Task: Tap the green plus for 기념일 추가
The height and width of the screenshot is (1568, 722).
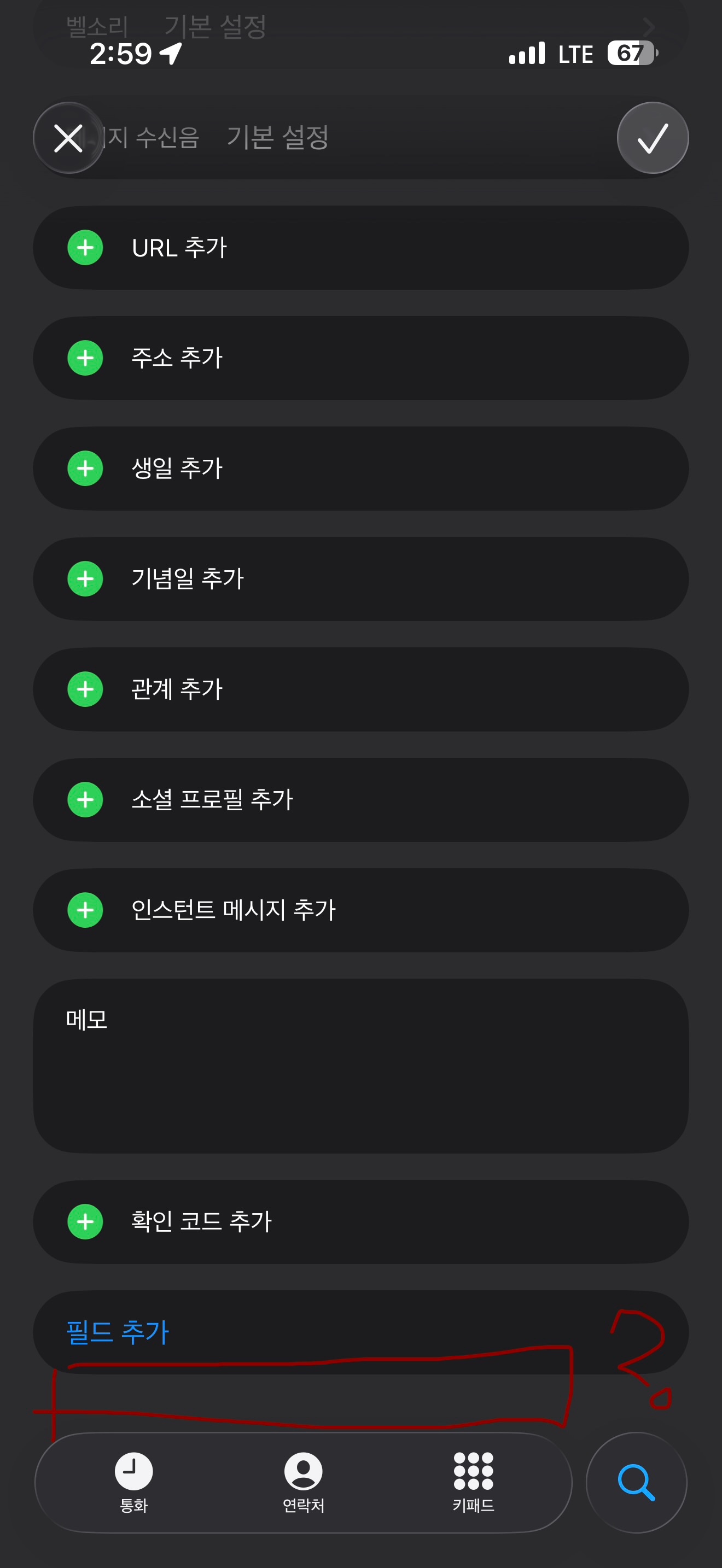Action: point(85,579)
